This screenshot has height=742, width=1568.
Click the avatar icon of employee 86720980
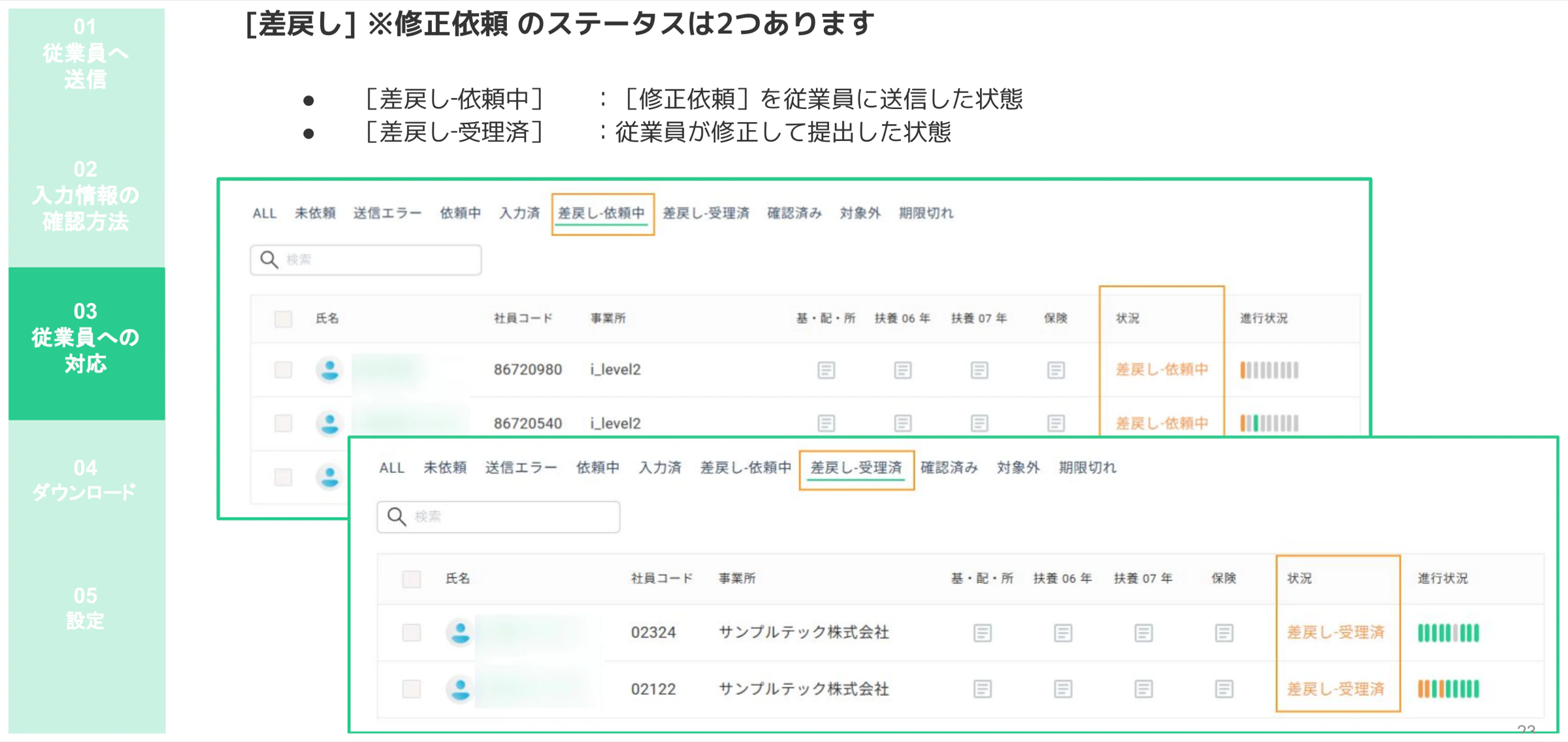click(x=329, y=370)
